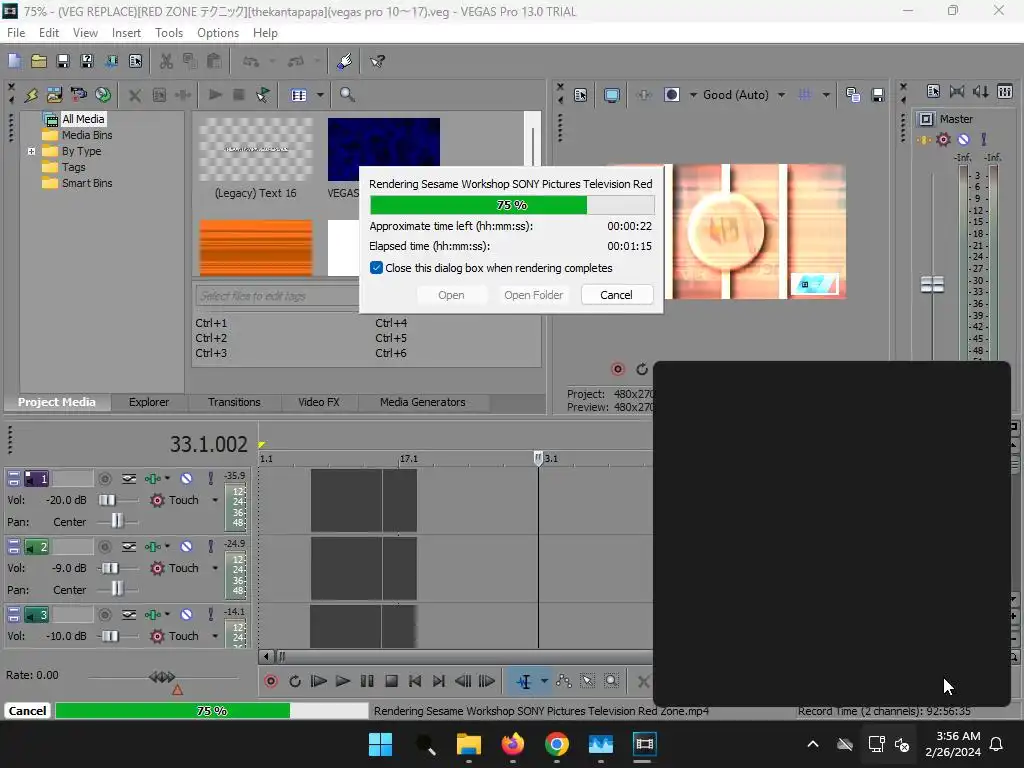
Task: Open the media Views dropdown arrow
Action: [320, 95]
